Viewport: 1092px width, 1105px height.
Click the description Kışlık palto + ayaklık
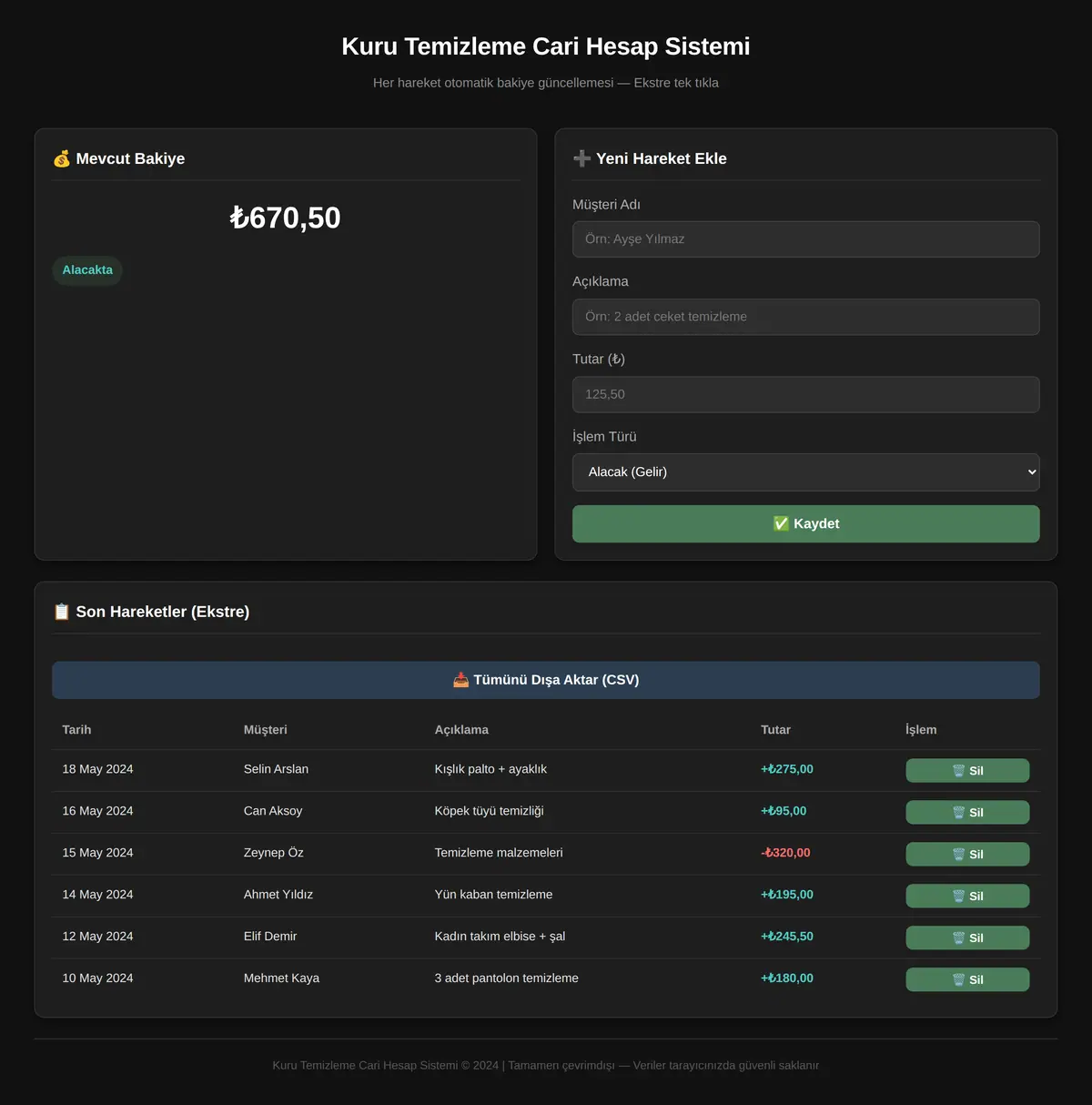pos(490,769)
